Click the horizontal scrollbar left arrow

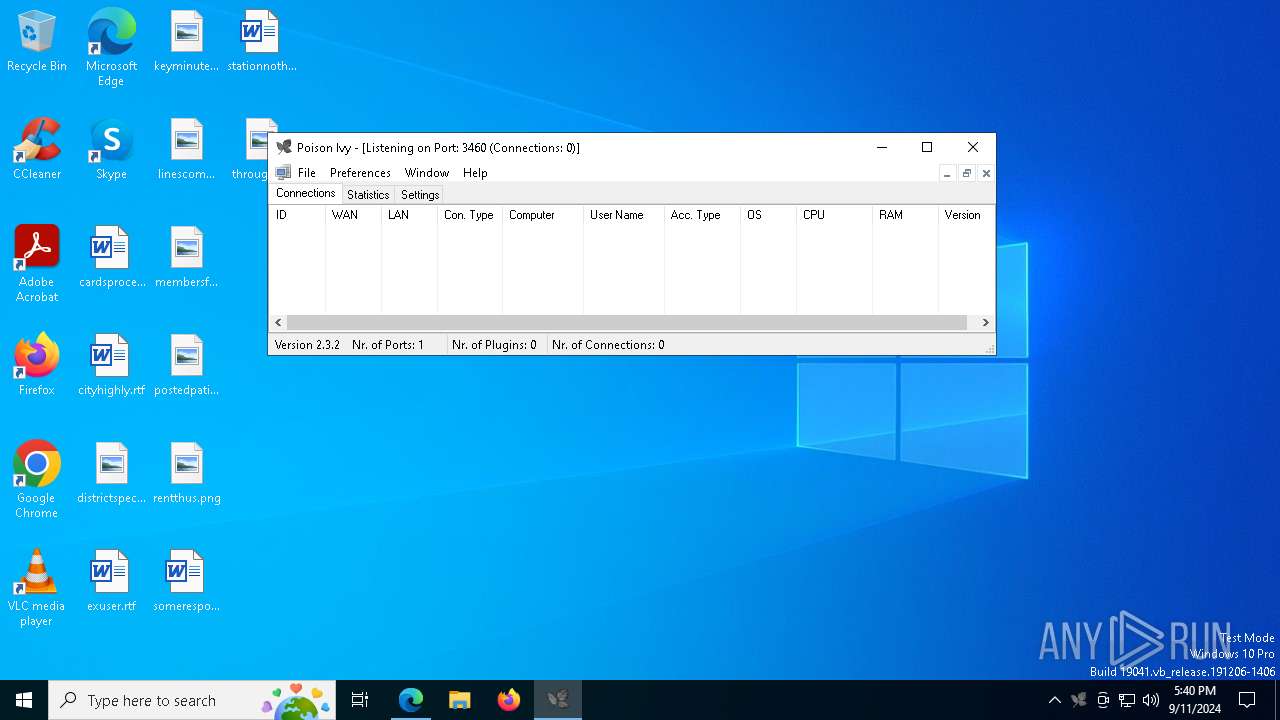click(x=279, y=322)
